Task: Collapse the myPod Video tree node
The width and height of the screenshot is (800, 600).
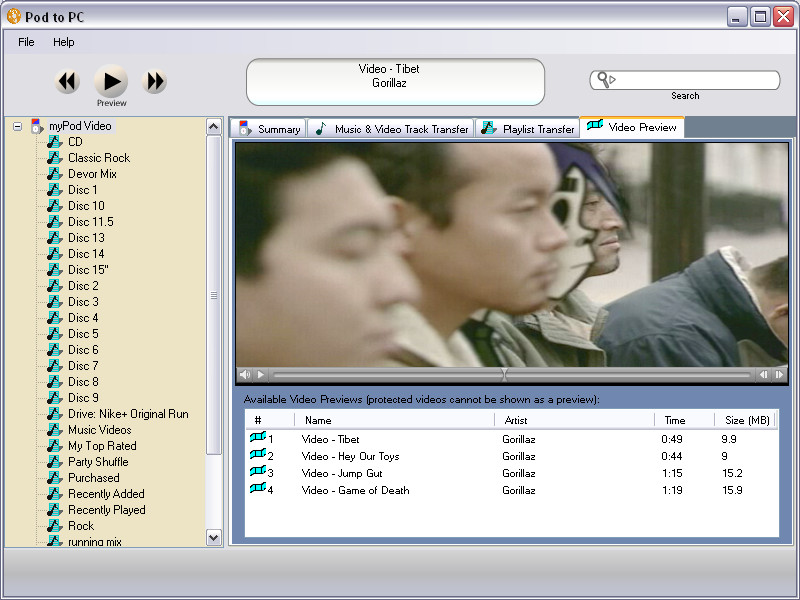Action: tap(17, 126)
